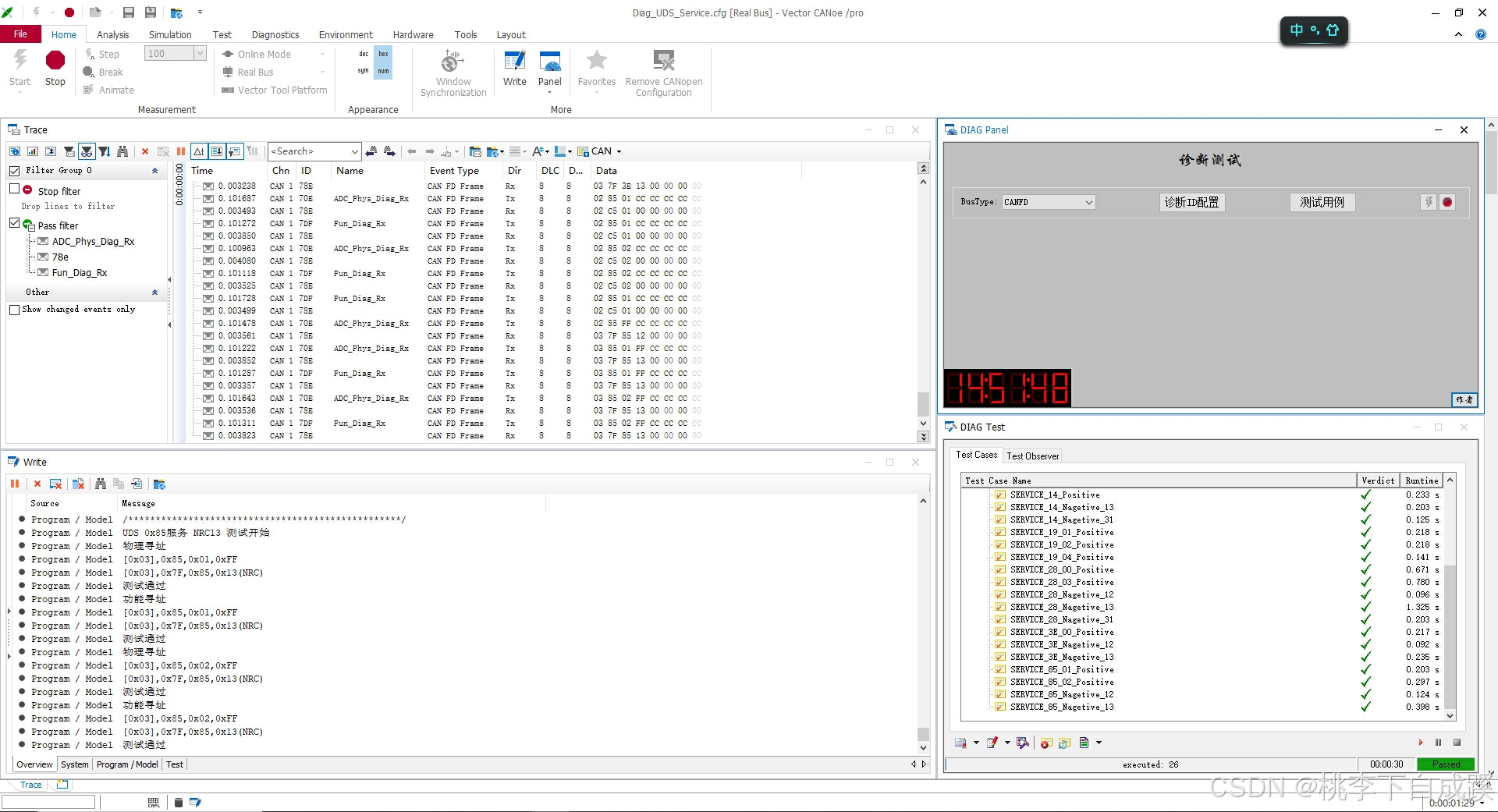Click the 作者 button in DIAG Panel
This screenshot has width=1498, height=812.
coord(1464,399)
